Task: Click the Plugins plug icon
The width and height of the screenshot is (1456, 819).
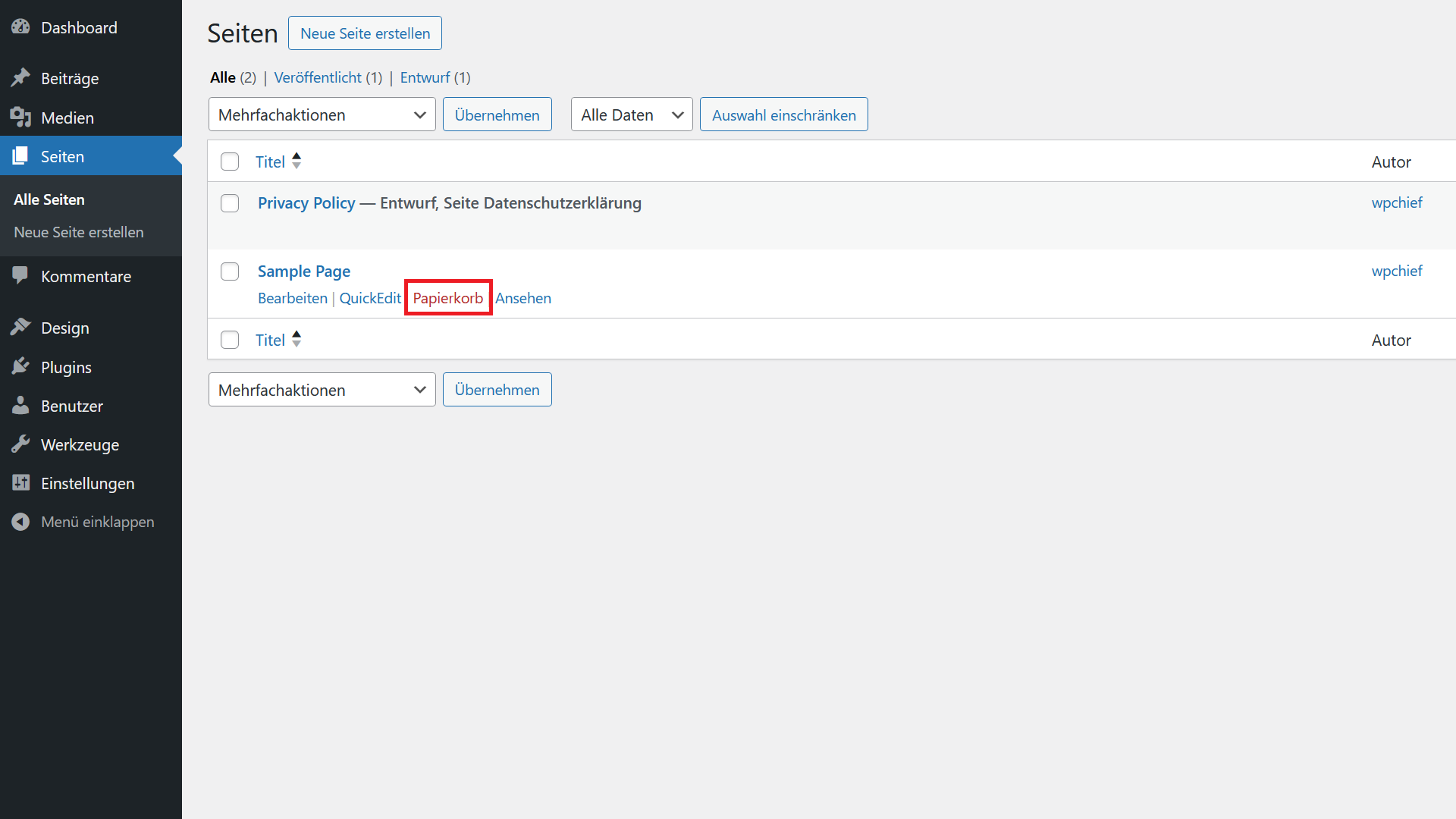Action: tap(20, 367)
